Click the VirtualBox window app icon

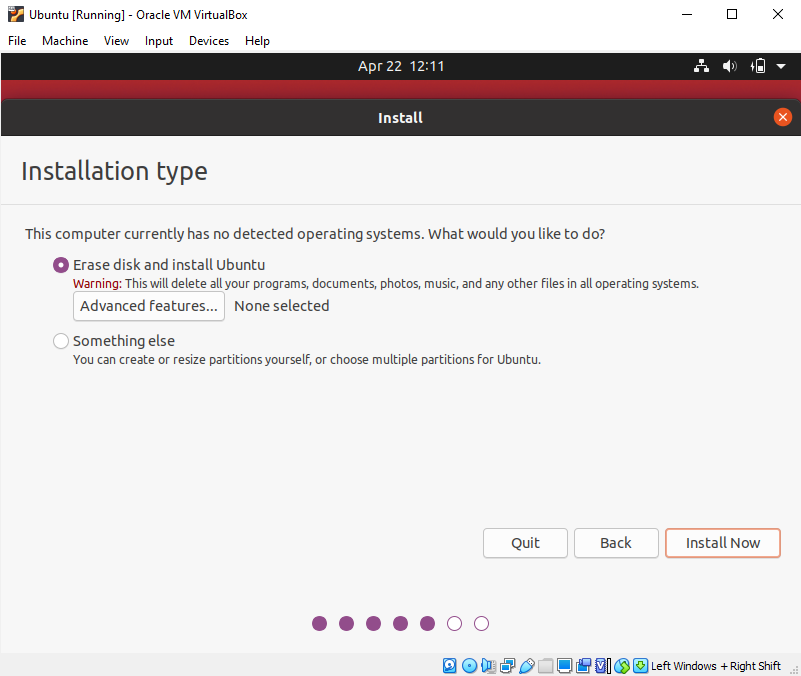point(16,14)
